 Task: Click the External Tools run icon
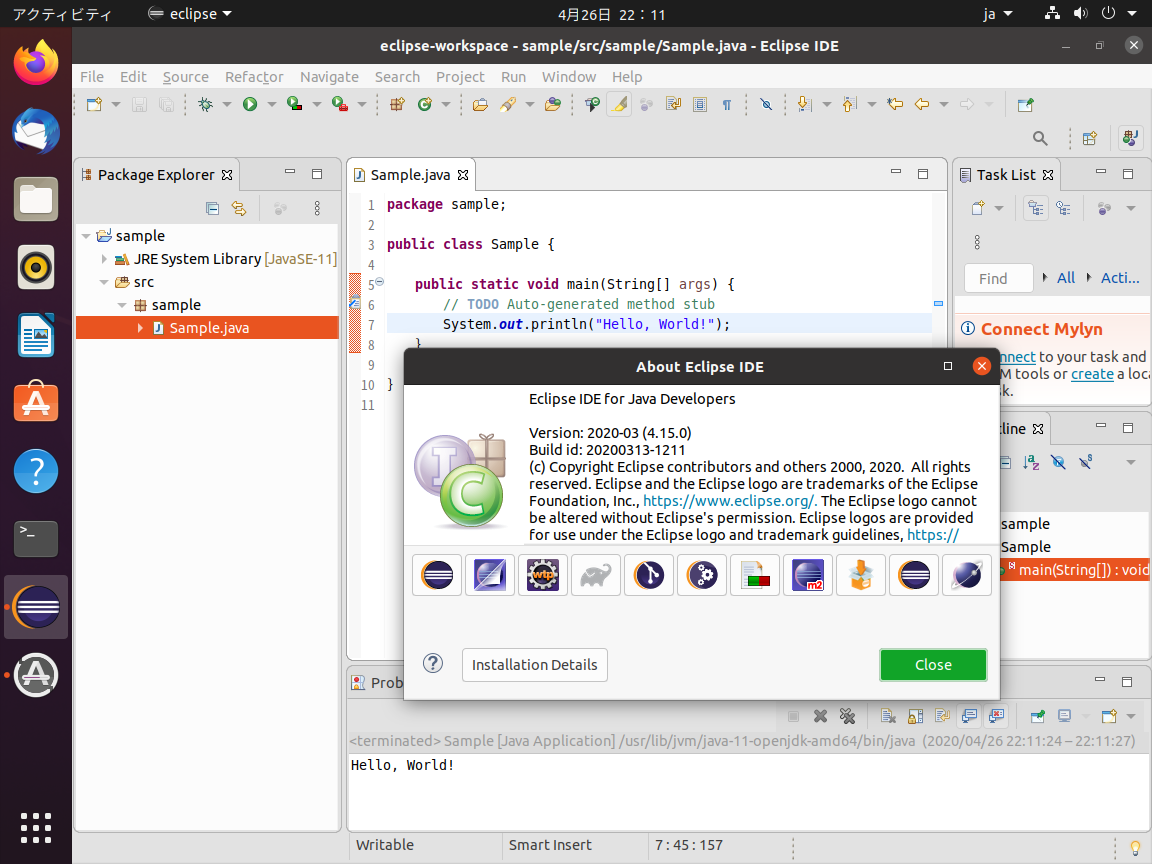(x=339, y=104)
